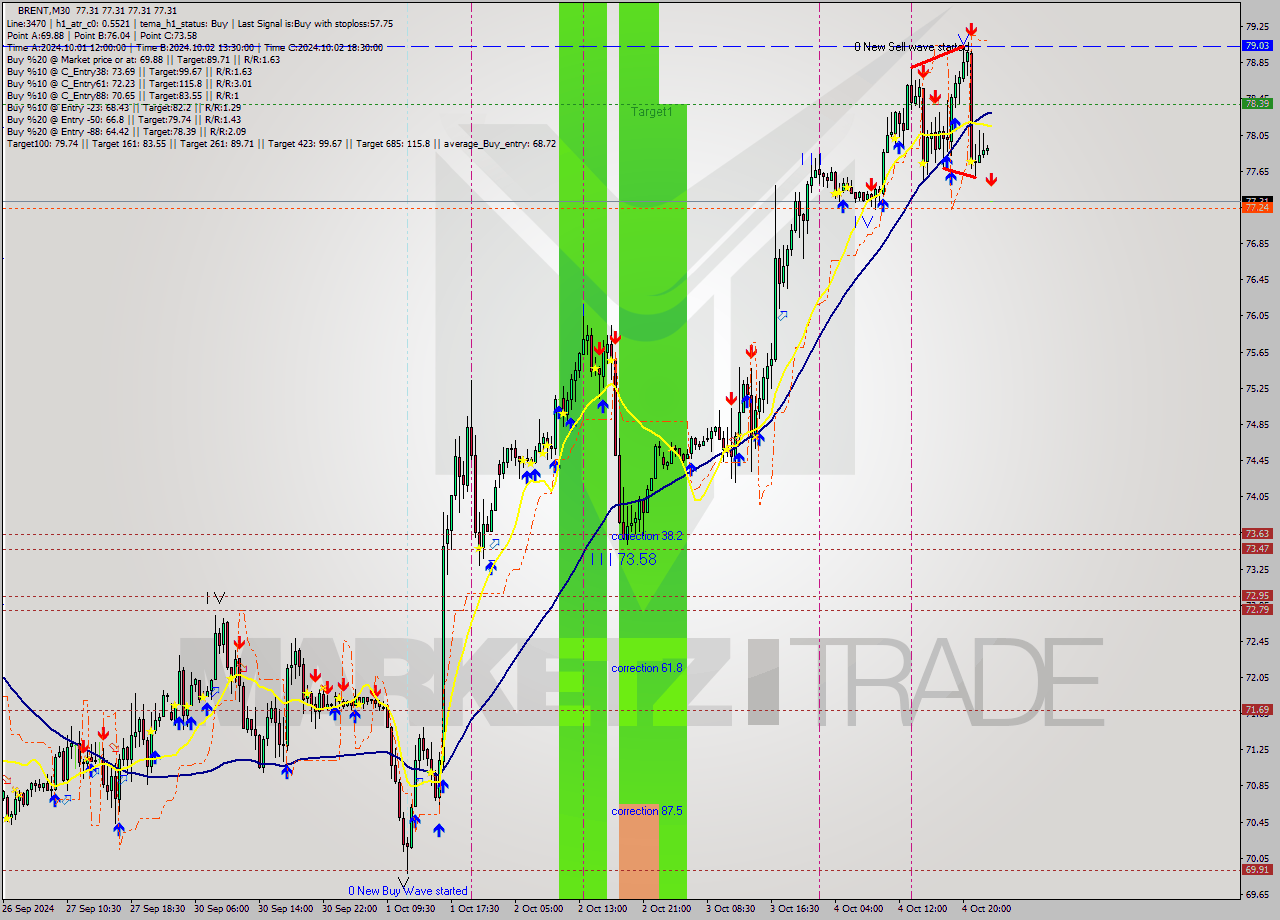Select the '0 New Buy Wave started' label
1280x920 pixels.
point(407,891)
